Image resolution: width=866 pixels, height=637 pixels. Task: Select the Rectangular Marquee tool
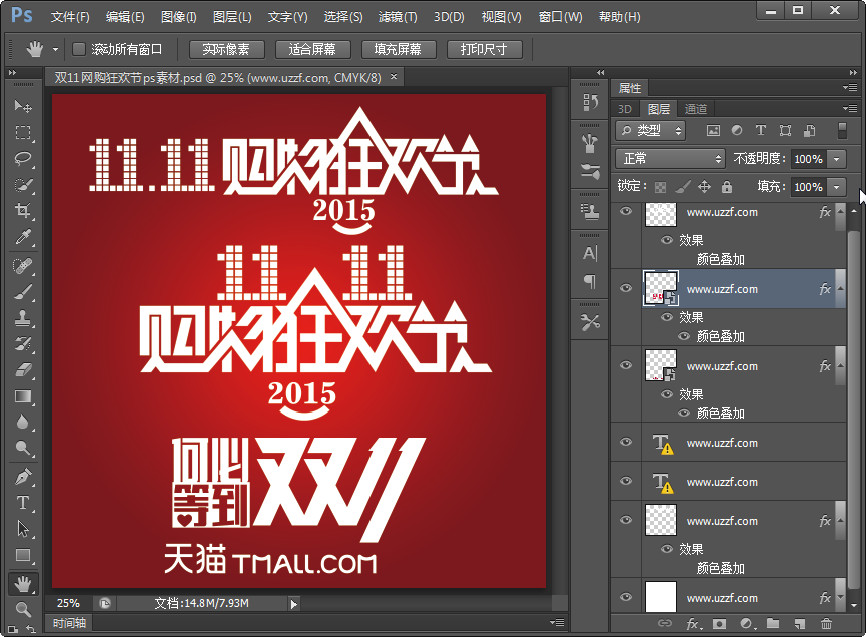coord(23,133)
